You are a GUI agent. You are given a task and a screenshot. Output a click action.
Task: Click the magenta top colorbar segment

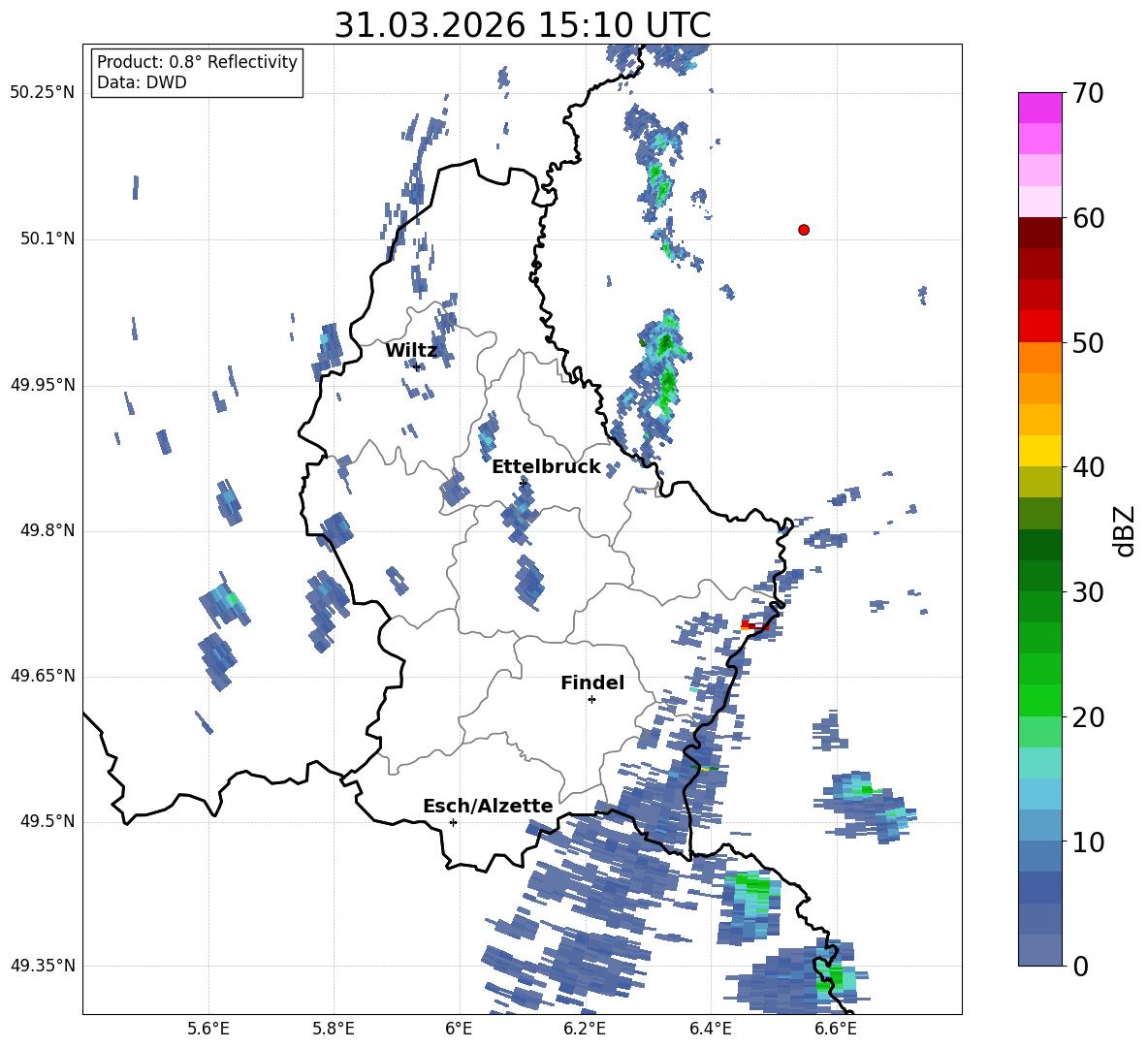[1039, 109]
